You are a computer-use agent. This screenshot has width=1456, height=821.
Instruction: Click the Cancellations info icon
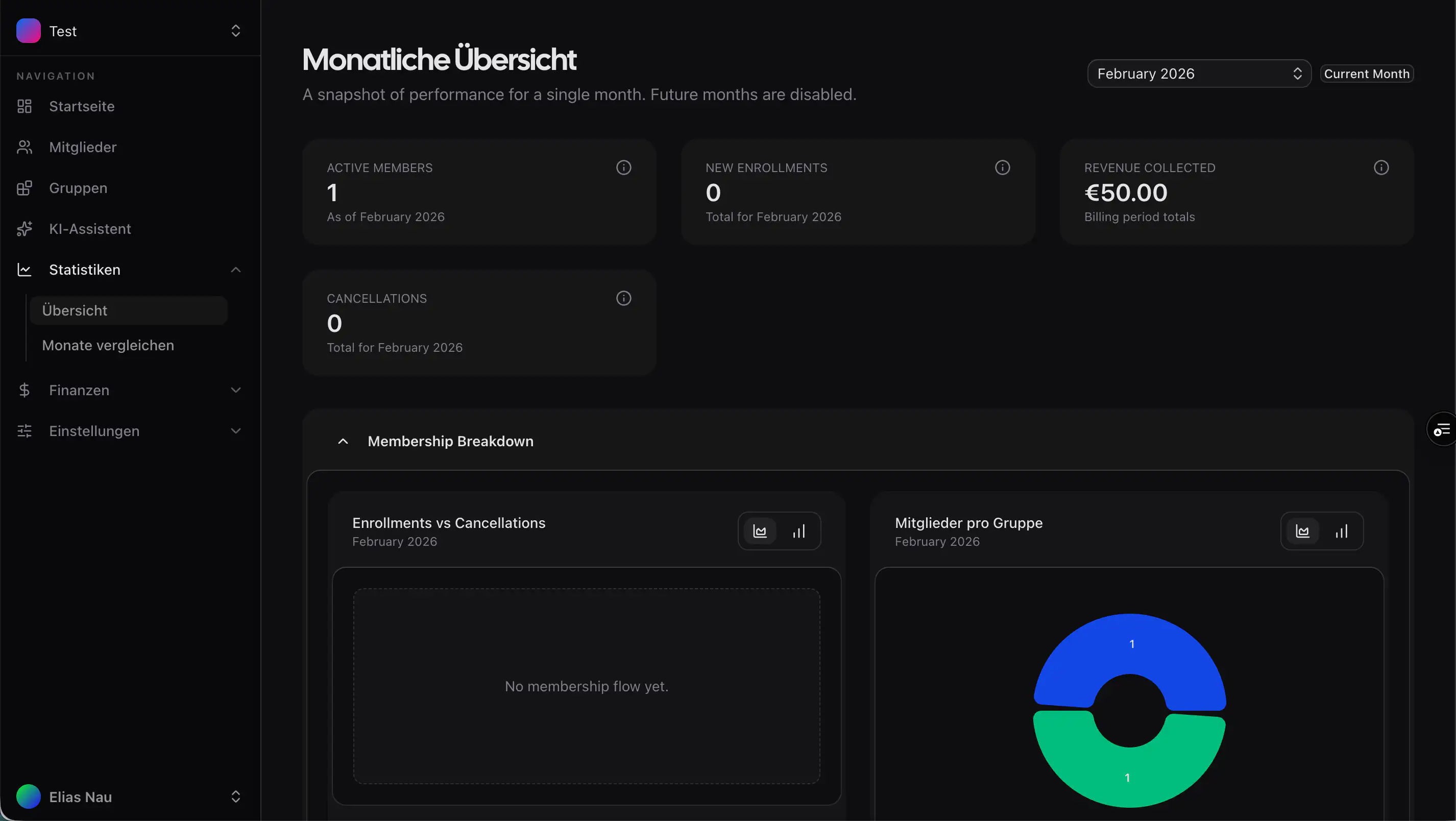pyautogui.click(x=623, y=298)
